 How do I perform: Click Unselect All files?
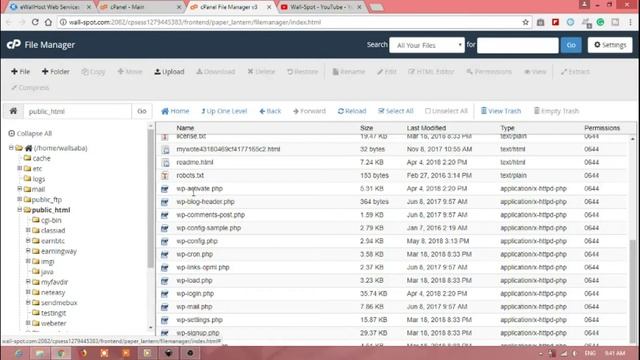click(x=446, y=111)
